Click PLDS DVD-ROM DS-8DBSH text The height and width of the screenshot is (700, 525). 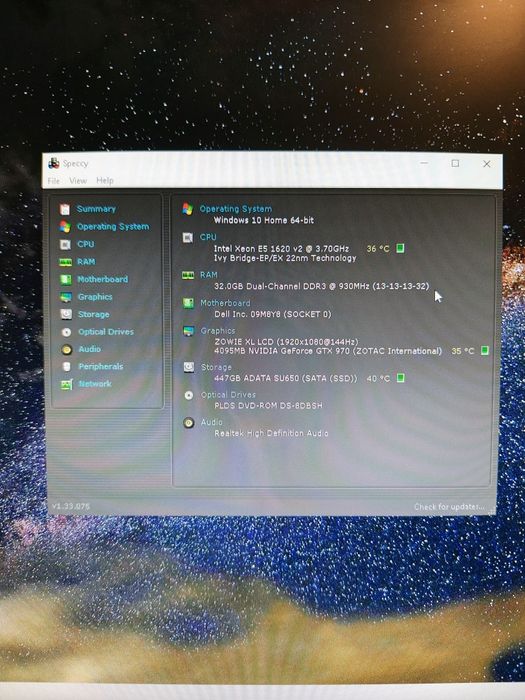coord(268,406)
